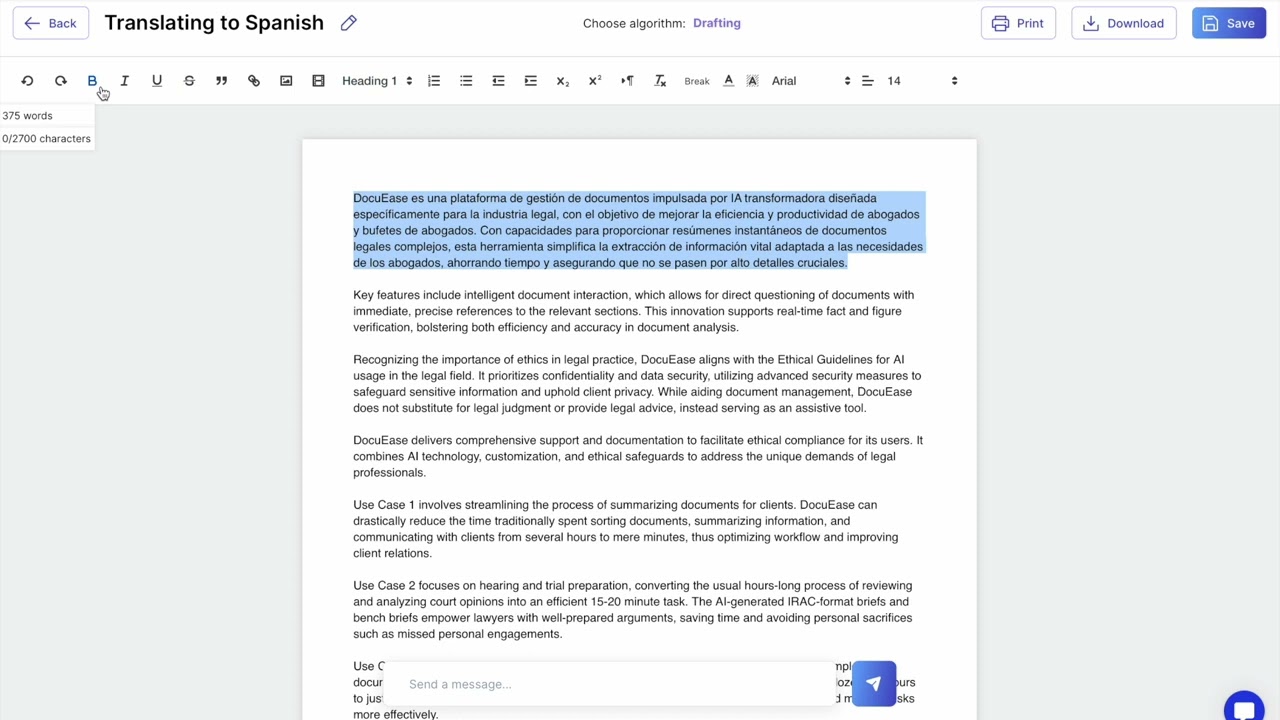Toggle subscript

563,81
